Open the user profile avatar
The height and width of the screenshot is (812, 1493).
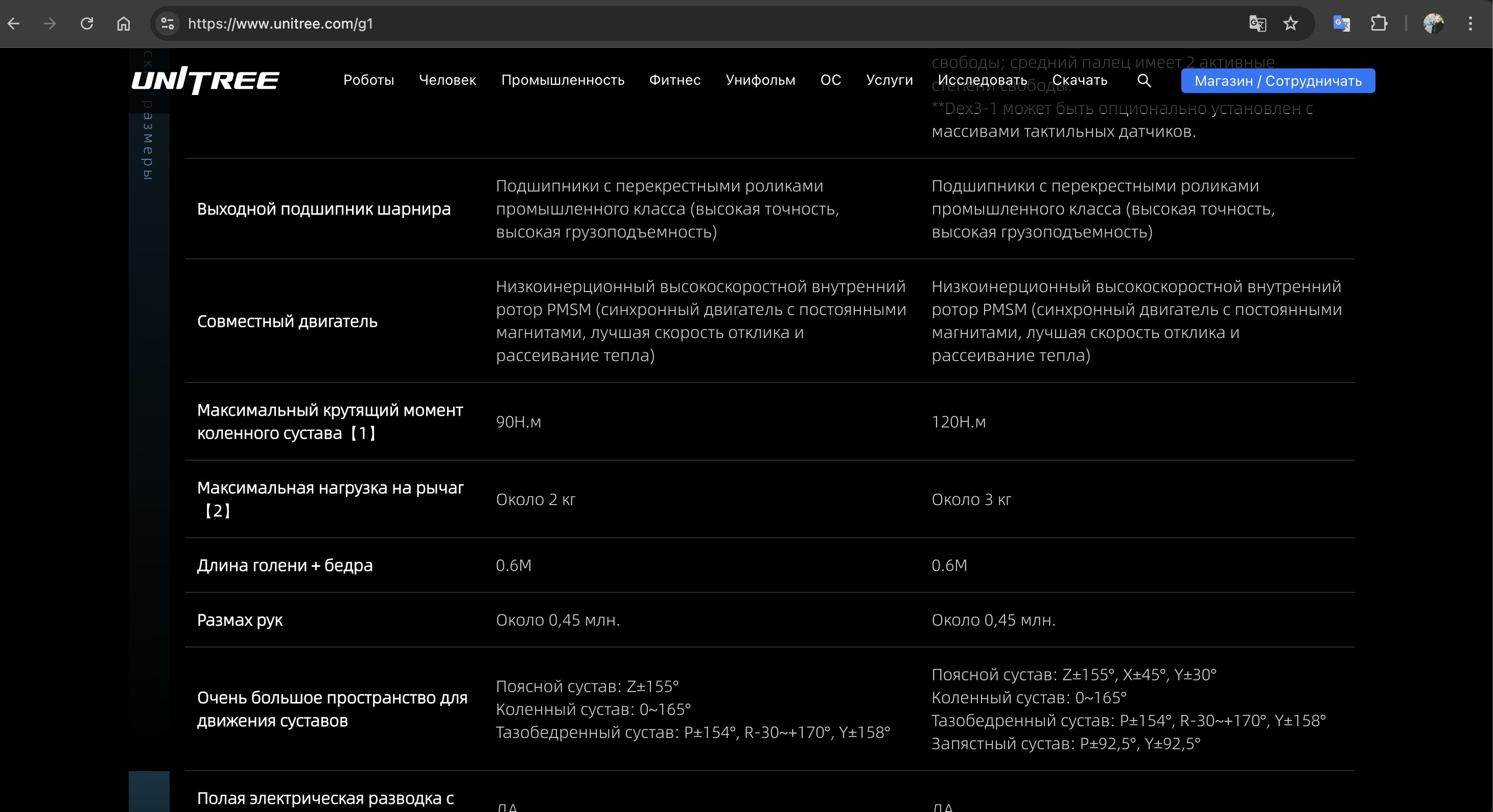[1433, 23]
